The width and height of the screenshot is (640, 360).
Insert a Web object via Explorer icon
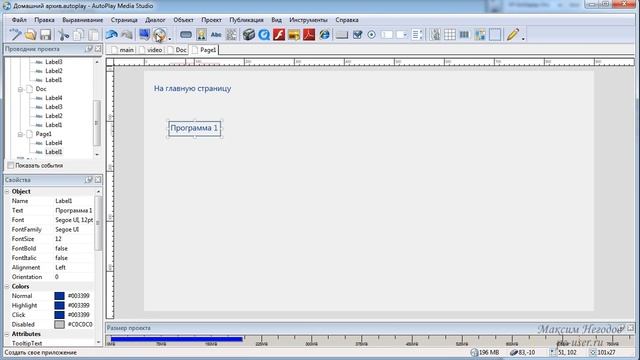click(324, 35)
